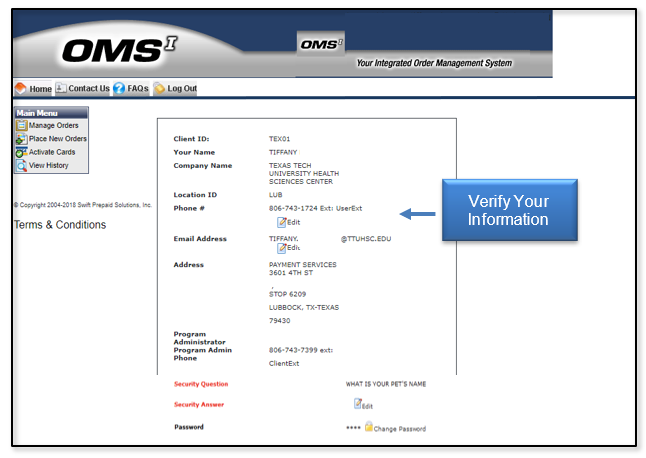Click the edit icon beside Security Answer
Viewport: 646px width, 458px height.
tap(358, 404)
